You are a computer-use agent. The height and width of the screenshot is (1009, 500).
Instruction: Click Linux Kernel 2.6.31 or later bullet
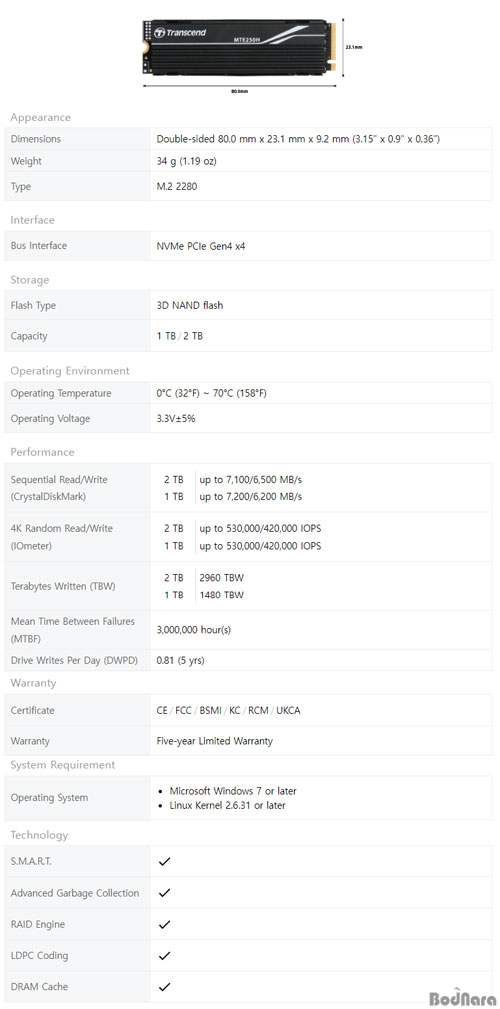[x=222, y=805]
